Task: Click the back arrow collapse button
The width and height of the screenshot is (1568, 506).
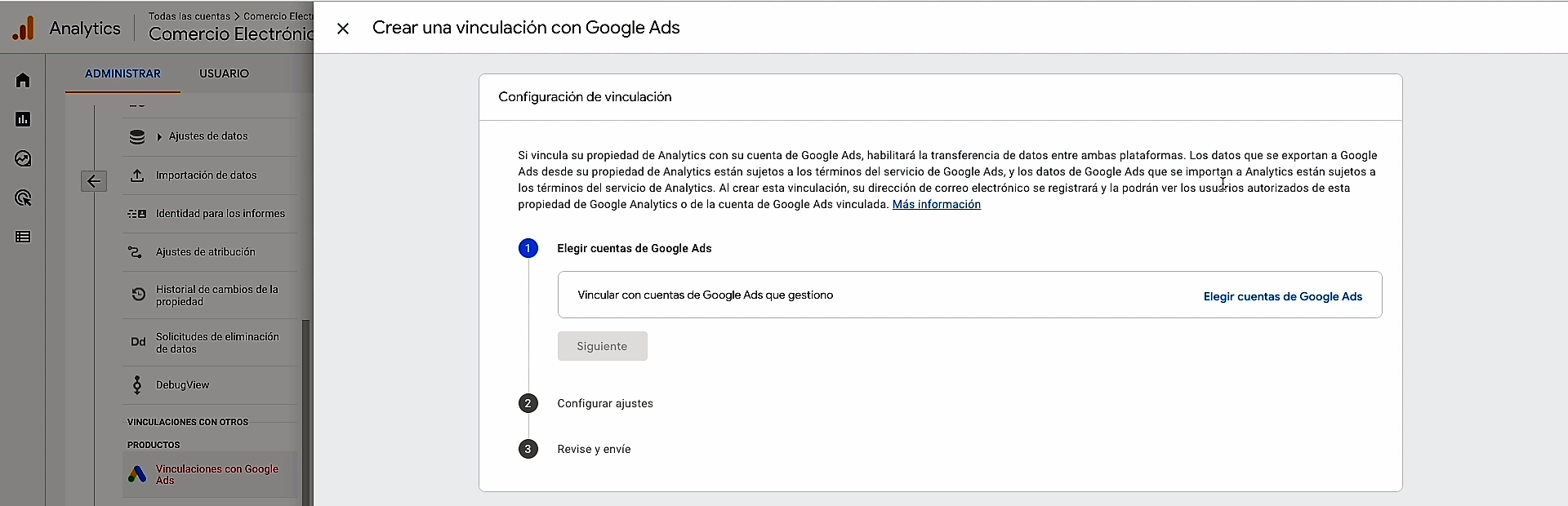Action: pyautogui.click(x=94, y=181)
